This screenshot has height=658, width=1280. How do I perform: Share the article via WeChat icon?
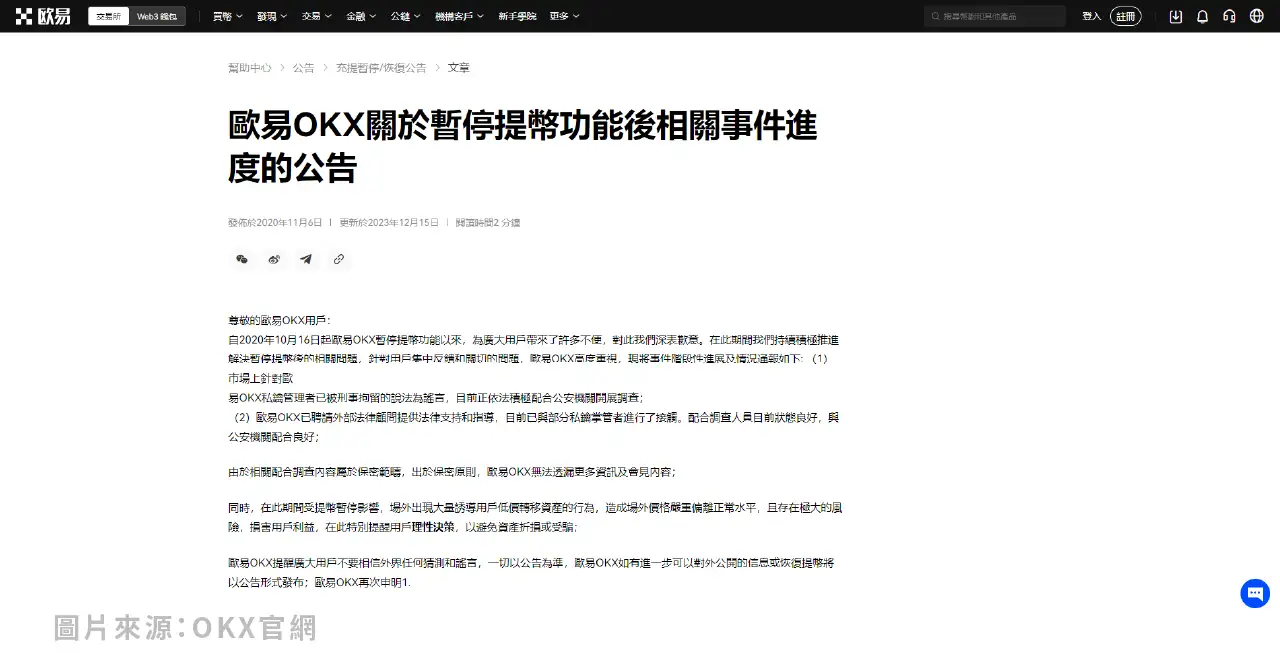coord(241,259)
